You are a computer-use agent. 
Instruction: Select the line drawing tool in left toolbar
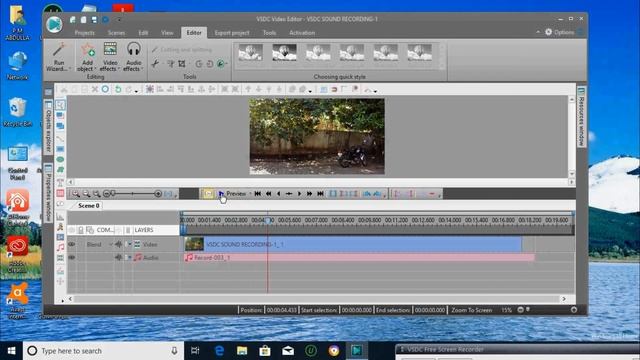(60, 139)
